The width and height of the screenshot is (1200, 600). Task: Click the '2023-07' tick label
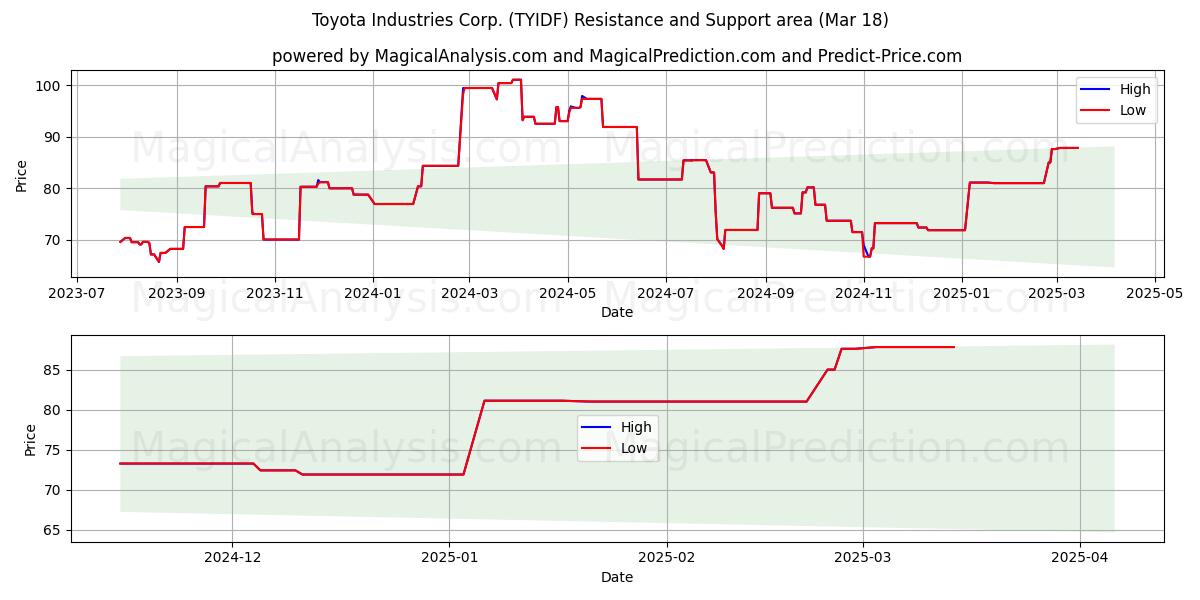[78, 293]
